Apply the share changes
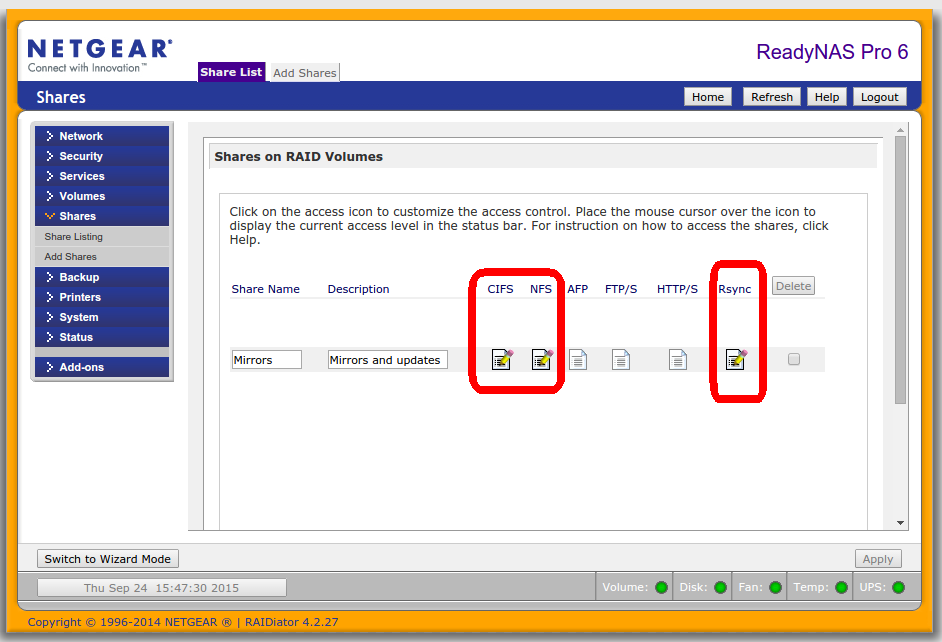Viewport: 942px width, 642px height. [878, 559]
